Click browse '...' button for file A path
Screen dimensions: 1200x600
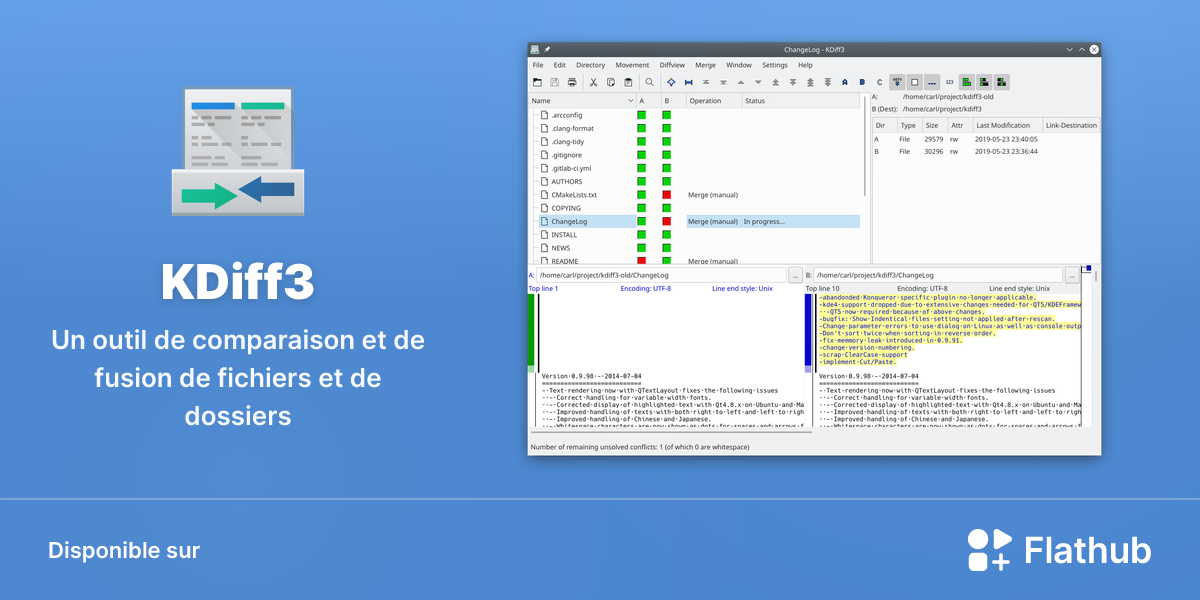click(795, 274)
